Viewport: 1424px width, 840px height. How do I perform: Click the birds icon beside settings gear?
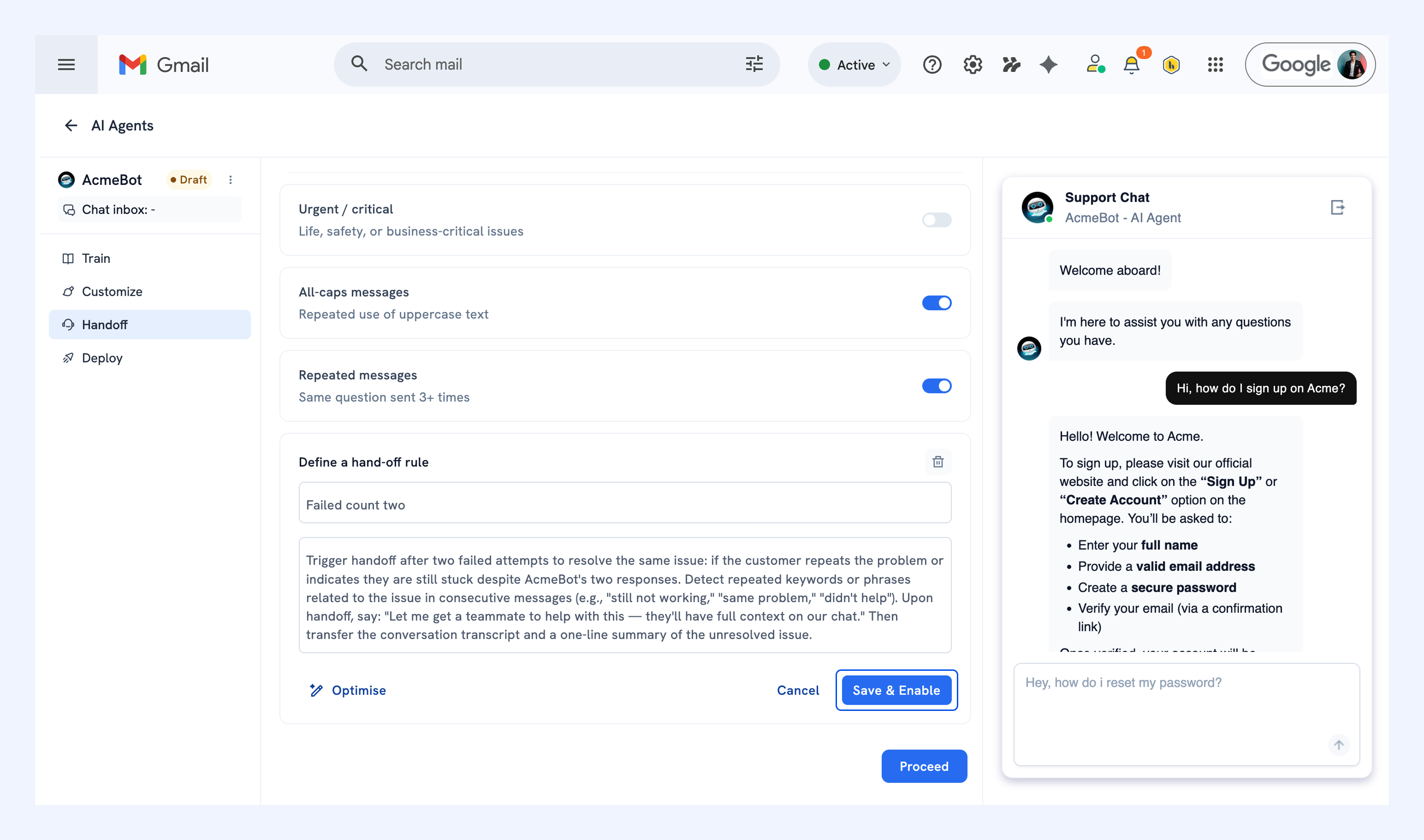[x=1011, y=65]
